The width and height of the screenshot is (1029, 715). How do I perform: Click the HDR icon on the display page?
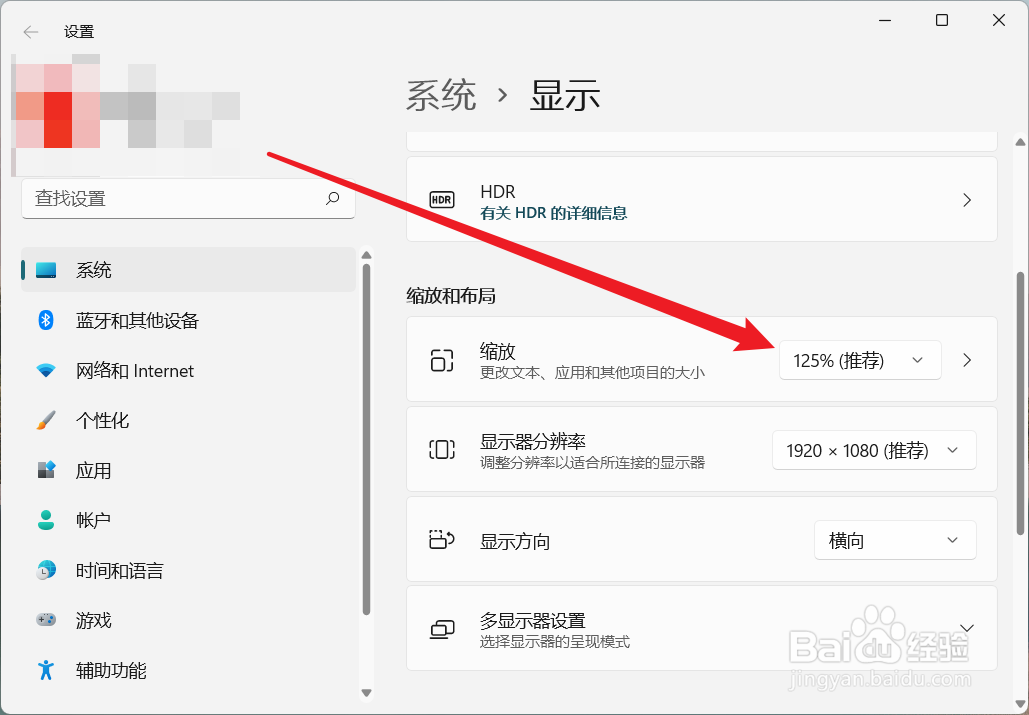click(441, 199)
